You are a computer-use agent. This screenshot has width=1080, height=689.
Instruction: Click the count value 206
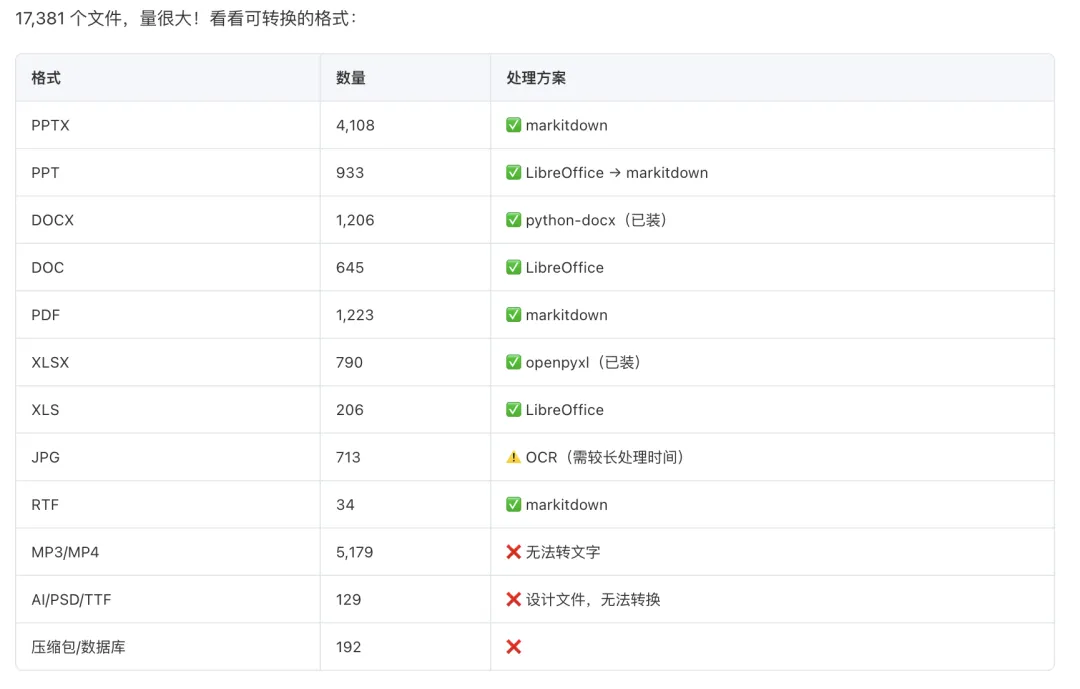[x=350, y=410]
